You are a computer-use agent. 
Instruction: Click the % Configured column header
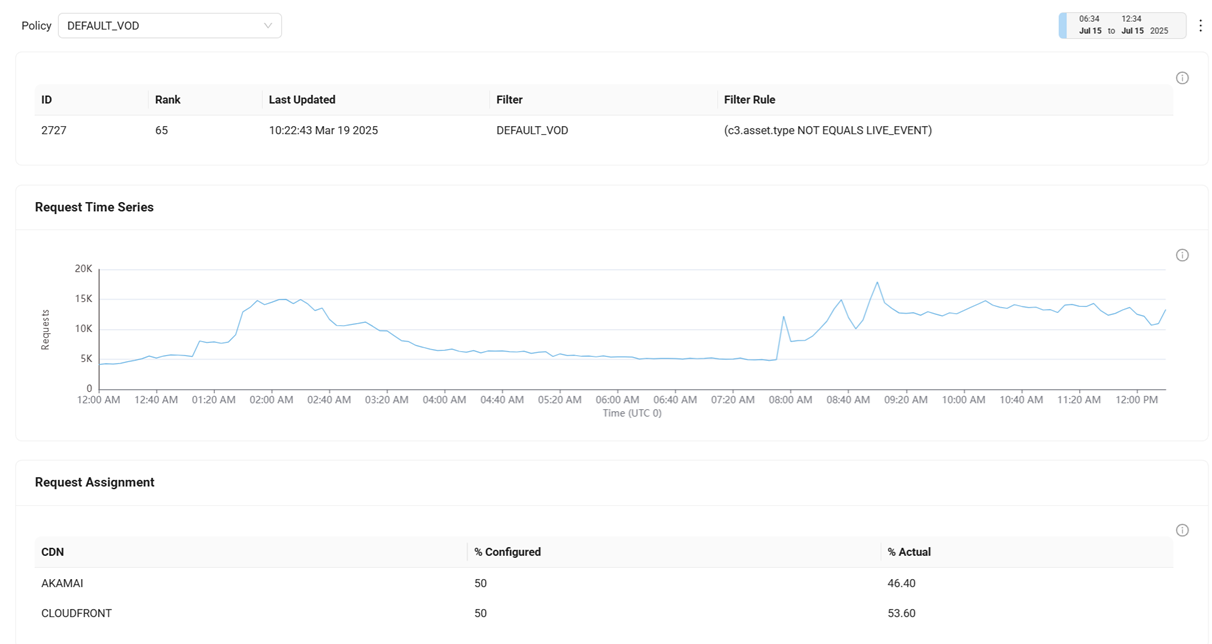click(508, 552)
